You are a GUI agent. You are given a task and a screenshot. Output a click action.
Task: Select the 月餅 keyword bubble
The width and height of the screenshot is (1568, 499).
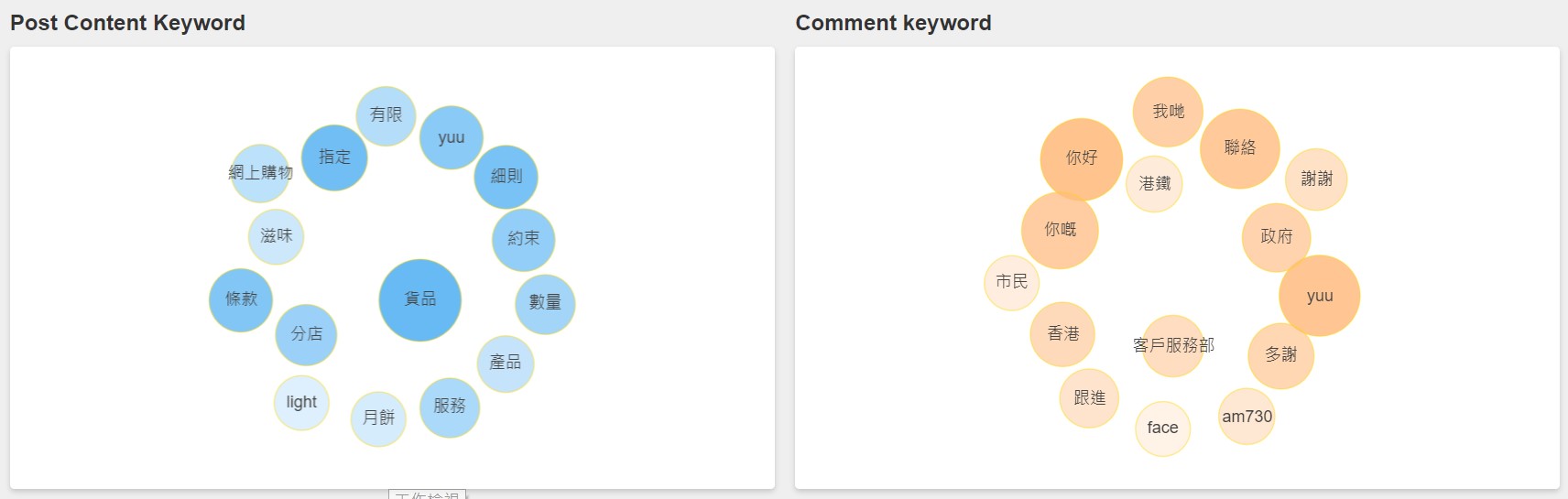[x=378, y=418]
